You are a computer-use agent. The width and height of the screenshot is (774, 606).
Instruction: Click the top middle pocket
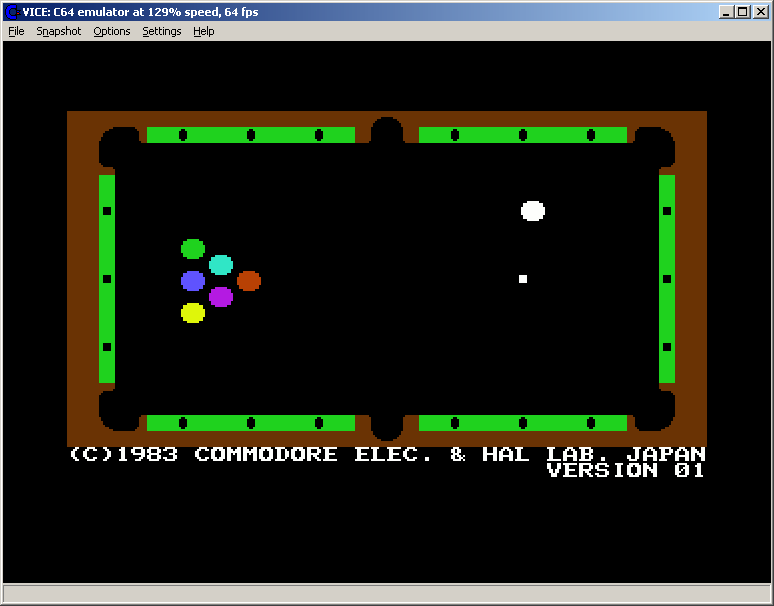click(x=387, y=131)
